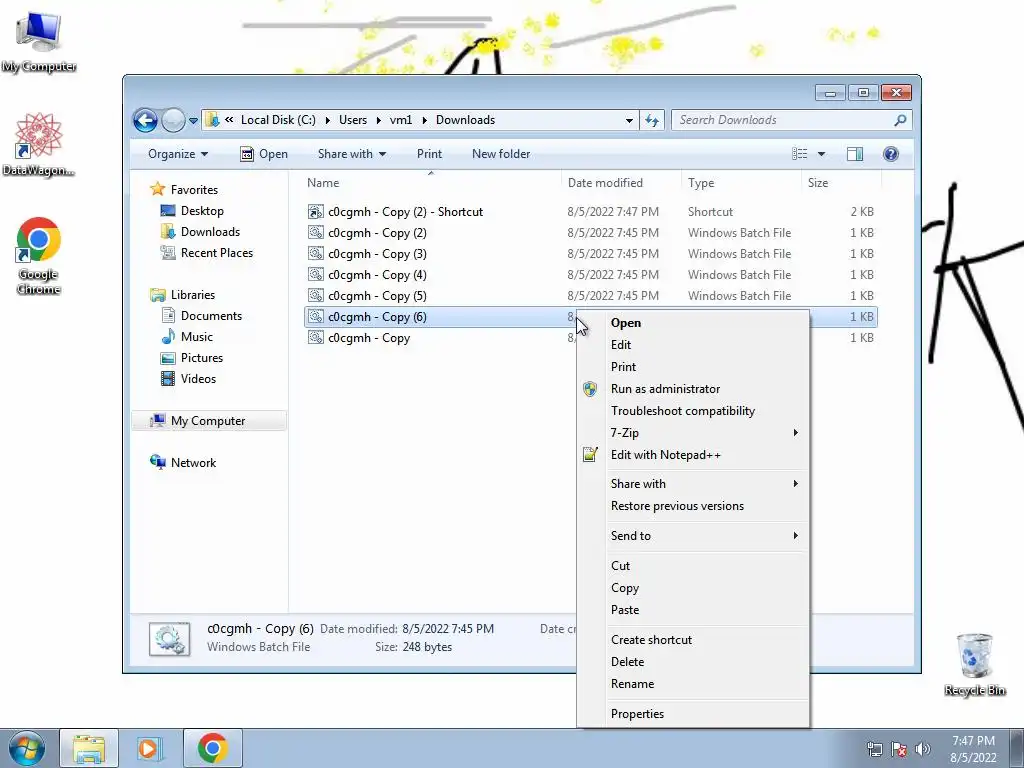This screenshot has height=768, width=1024.
Task: Click vm1 in the address breadcrumb
Action: [401, 120]
